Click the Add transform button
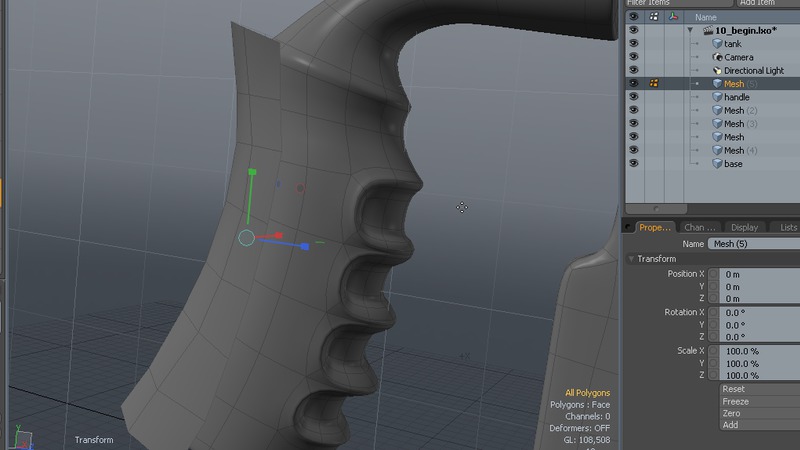The width and height of the screenshot is (800, 450). [x=760, y=425]
